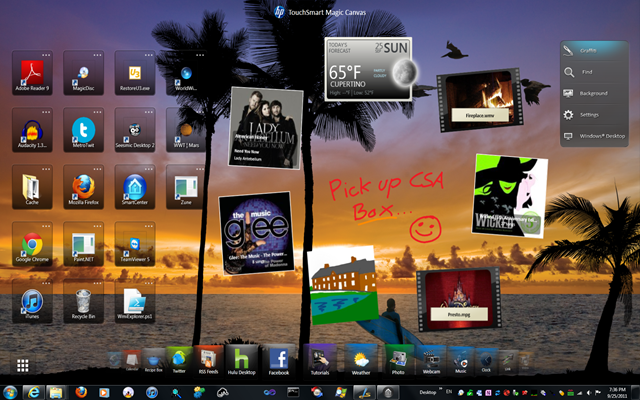Open the Adobe Reader 9 shortcut

[x=32, y=73]
